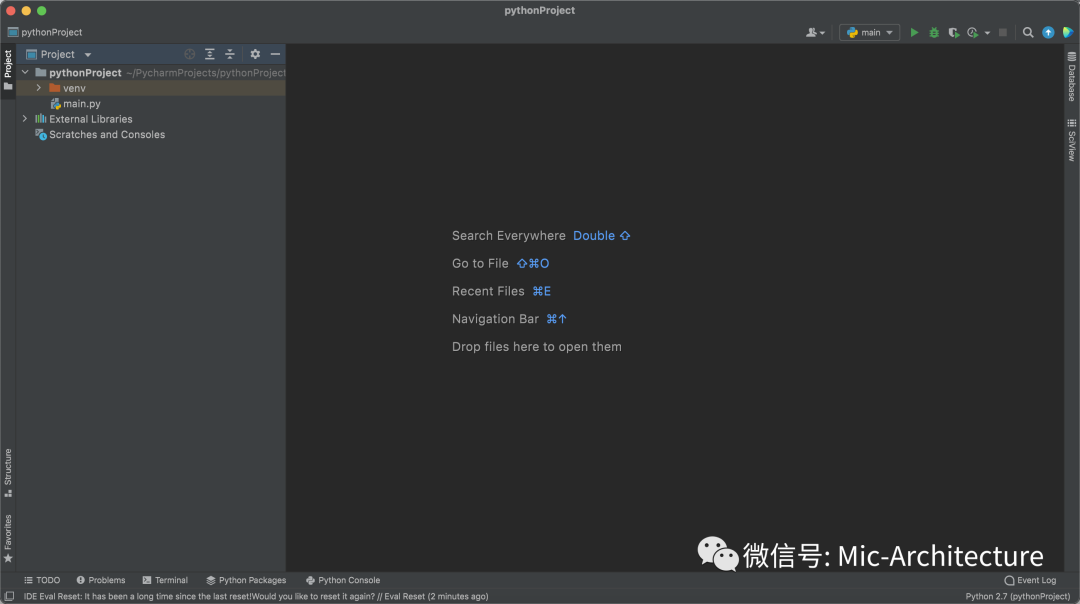Toggle the Project tool window side tab
The height and width of the screenshot is (604, 1080).
[8, 70]
